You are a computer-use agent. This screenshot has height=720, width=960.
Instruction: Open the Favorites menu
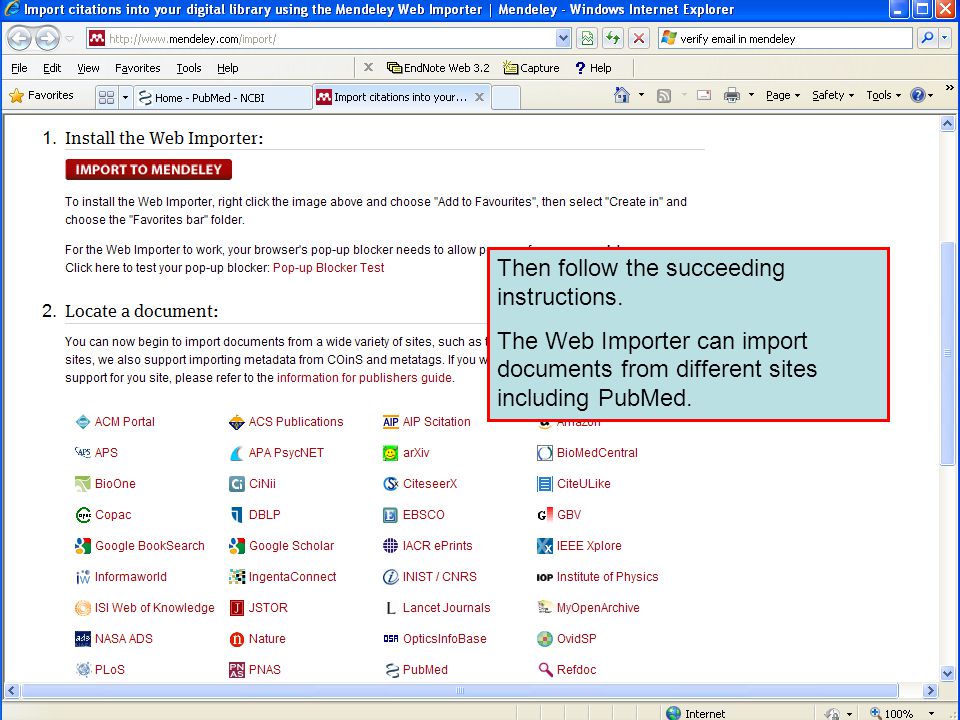point(138,68)
